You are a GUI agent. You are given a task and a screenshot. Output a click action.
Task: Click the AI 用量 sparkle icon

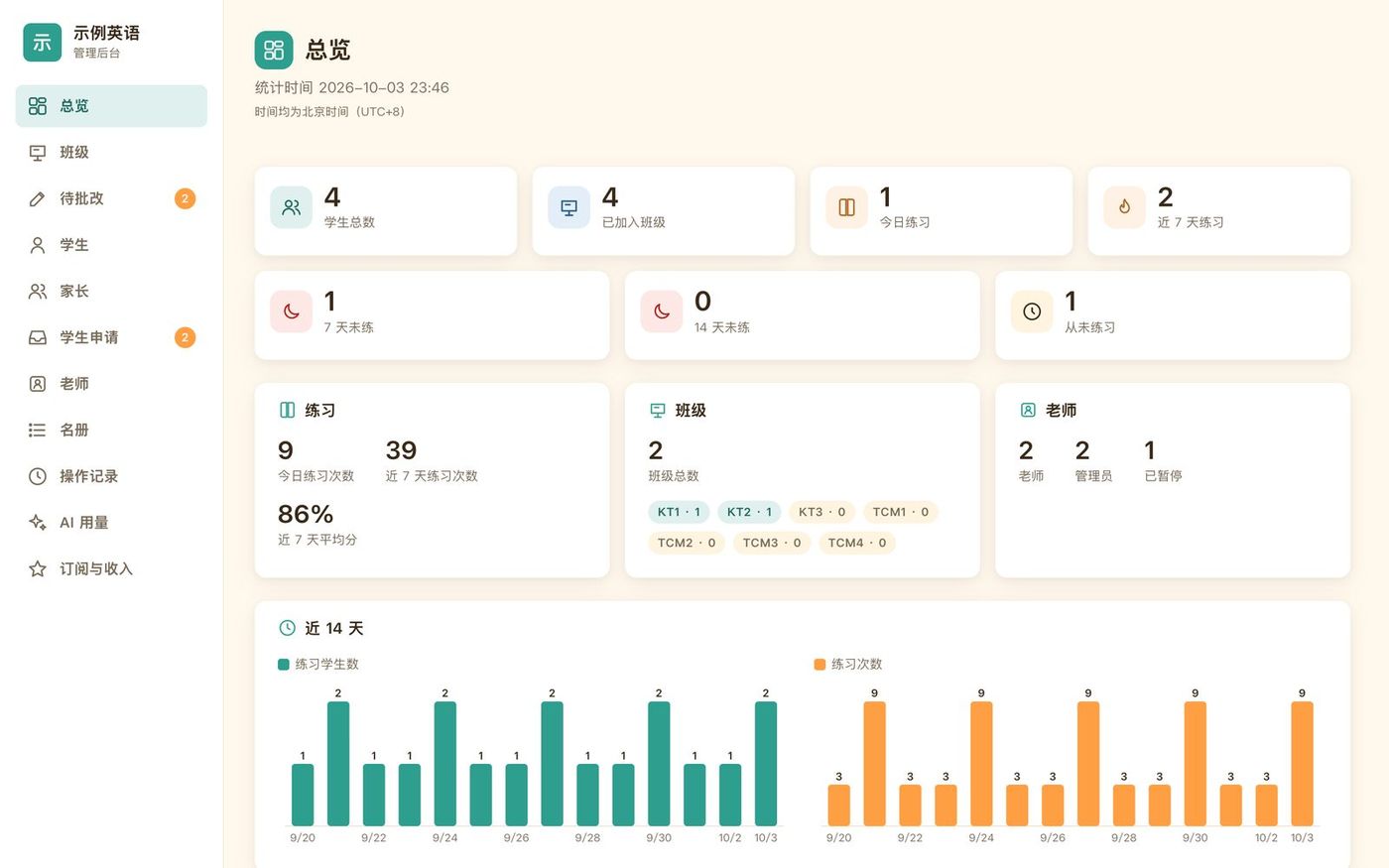[38, 523]
